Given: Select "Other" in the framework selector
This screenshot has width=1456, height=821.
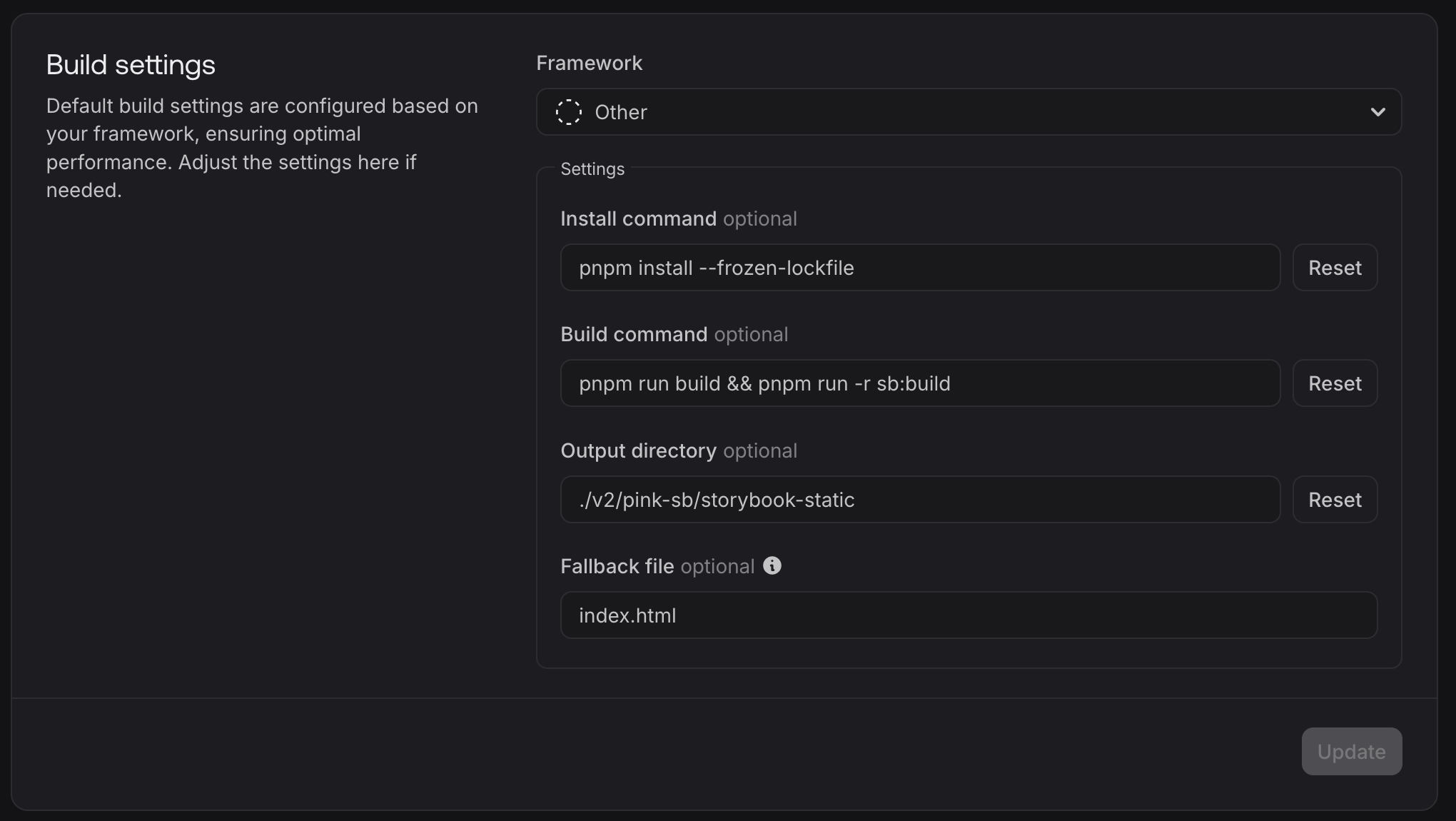Looking at the screenshot, I should tap(621, 112).
